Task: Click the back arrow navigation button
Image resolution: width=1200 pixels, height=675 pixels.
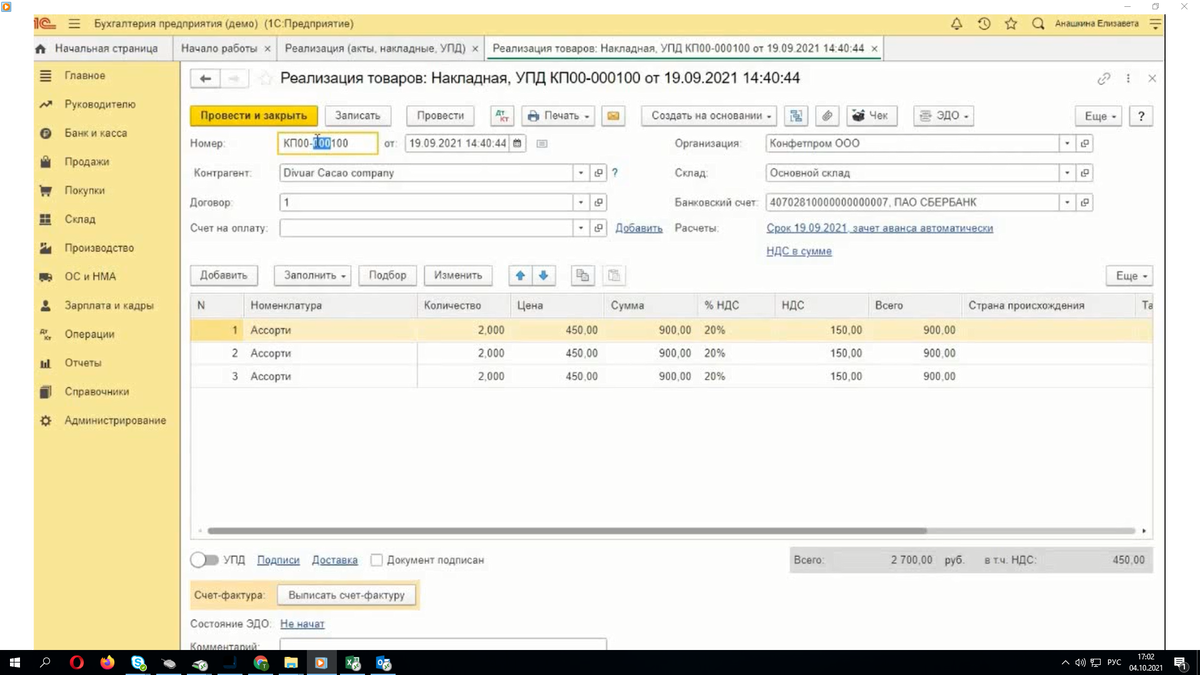Action: pyautogui.click(x=205, y=79)
